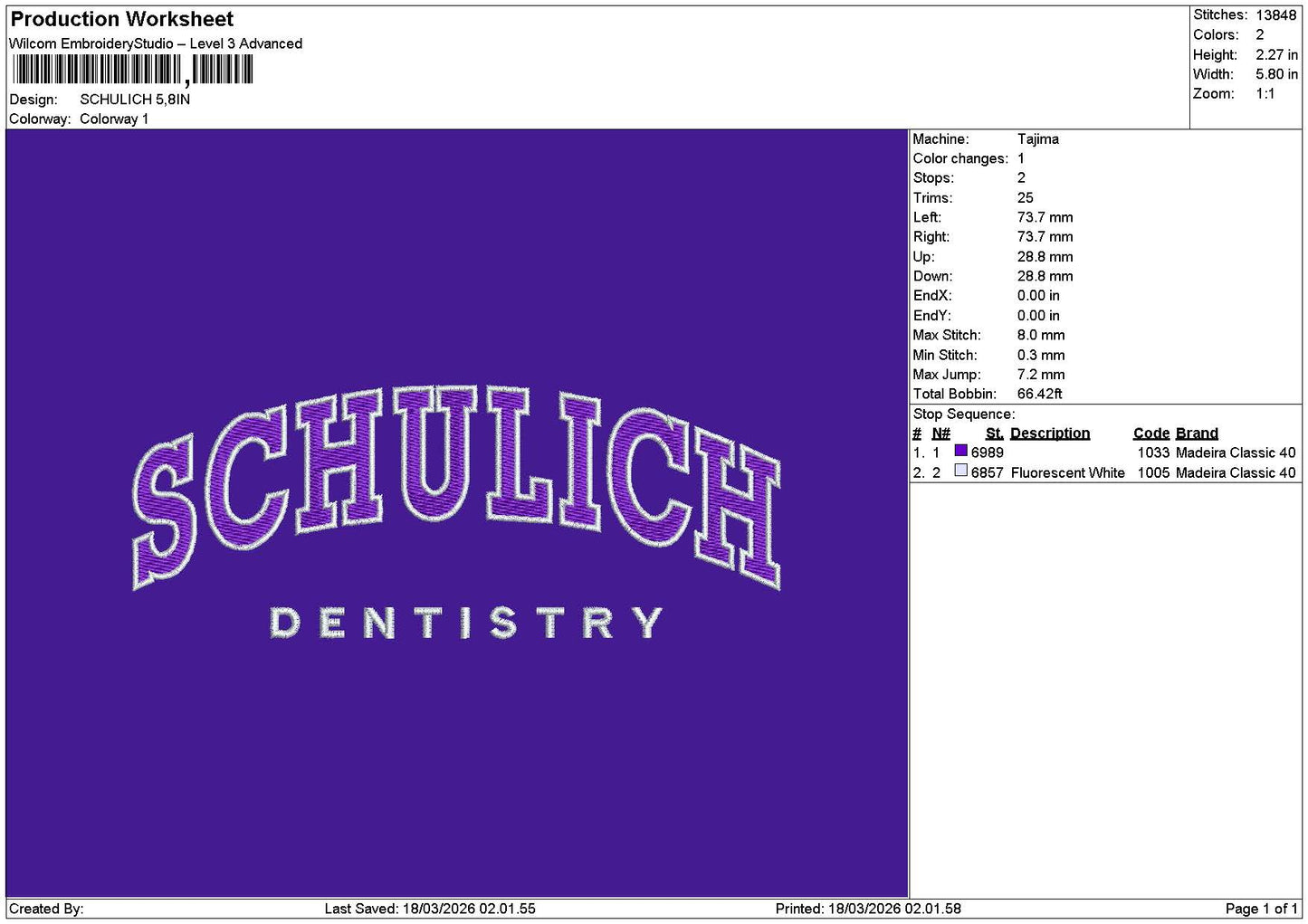Image resolution: width=1308 pixels, height=924 pixels.
Task: Click the "St." column header
Action: (994, 433)
